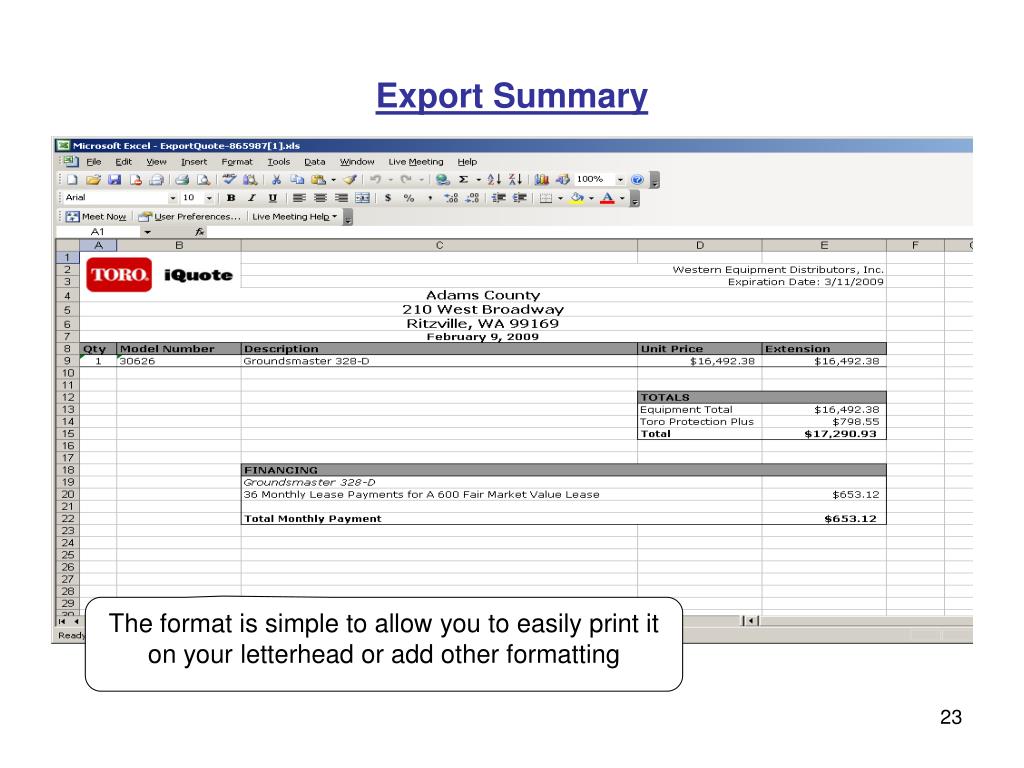The image size is (1024, 768).
Task: Click the Increase Decimal icon
Action: pyautogui.click(x=451, y=198)
